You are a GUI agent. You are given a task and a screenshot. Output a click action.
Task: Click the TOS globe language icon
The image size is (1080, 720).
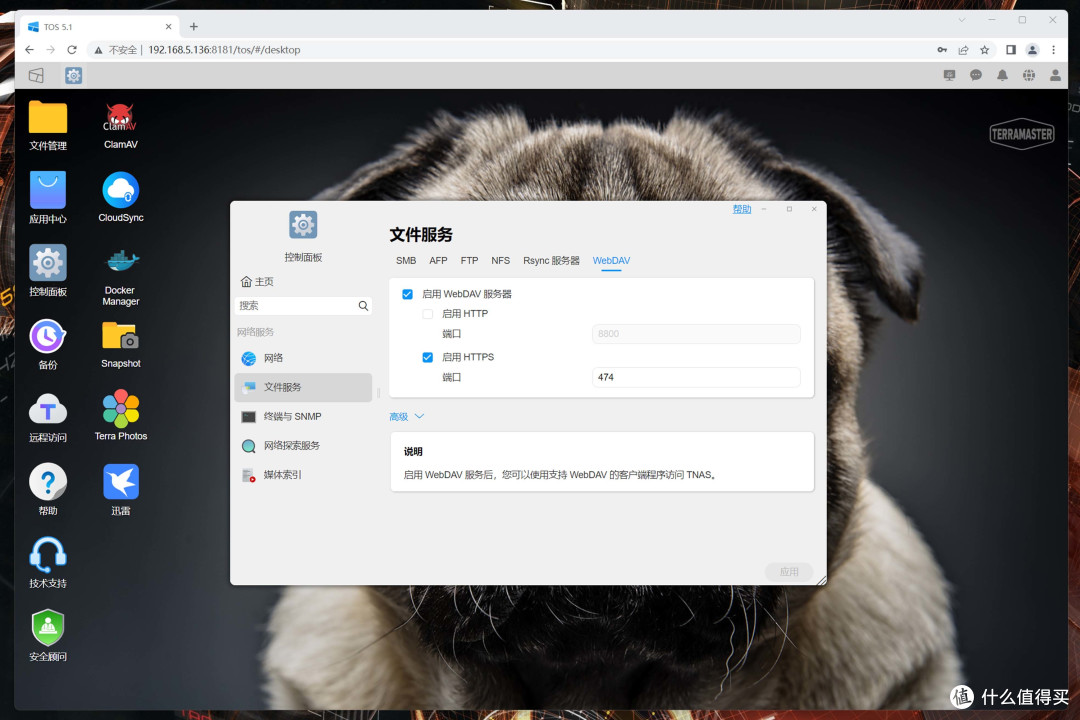click(x=1028, y=75)
